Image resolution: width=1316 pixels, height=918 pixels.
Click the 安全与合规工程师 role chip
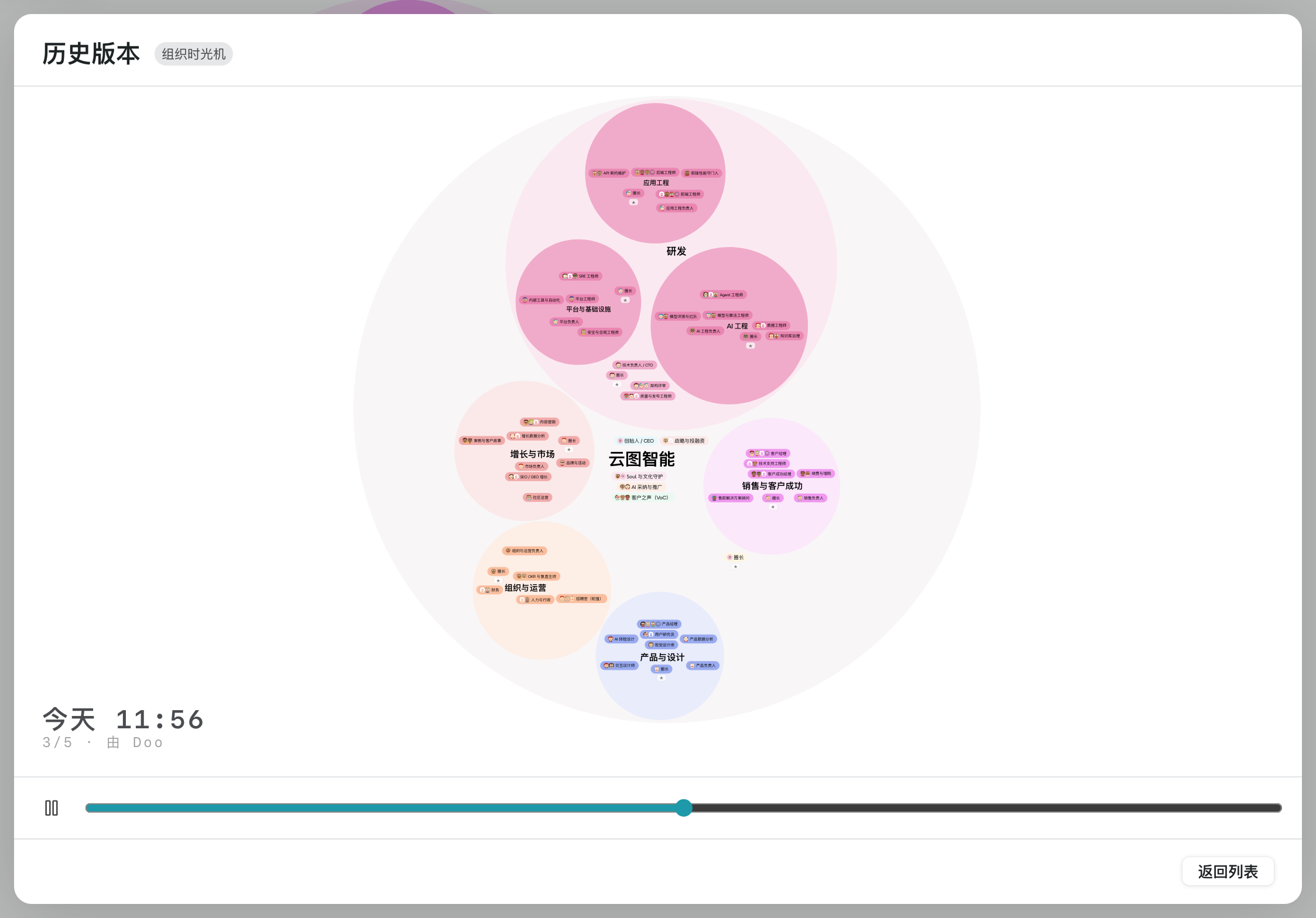[600, 333]
